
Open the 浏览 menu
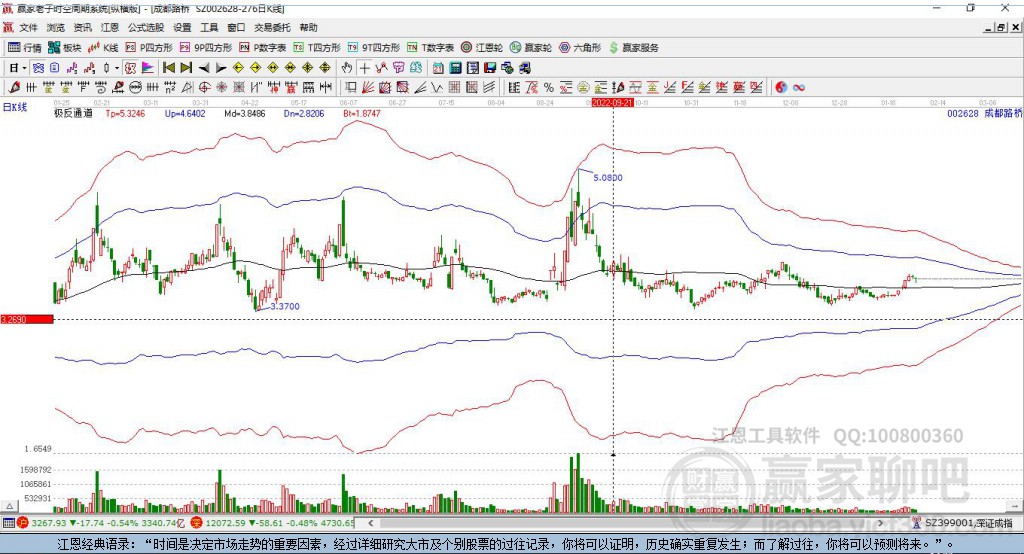click(x=56, y=27)
